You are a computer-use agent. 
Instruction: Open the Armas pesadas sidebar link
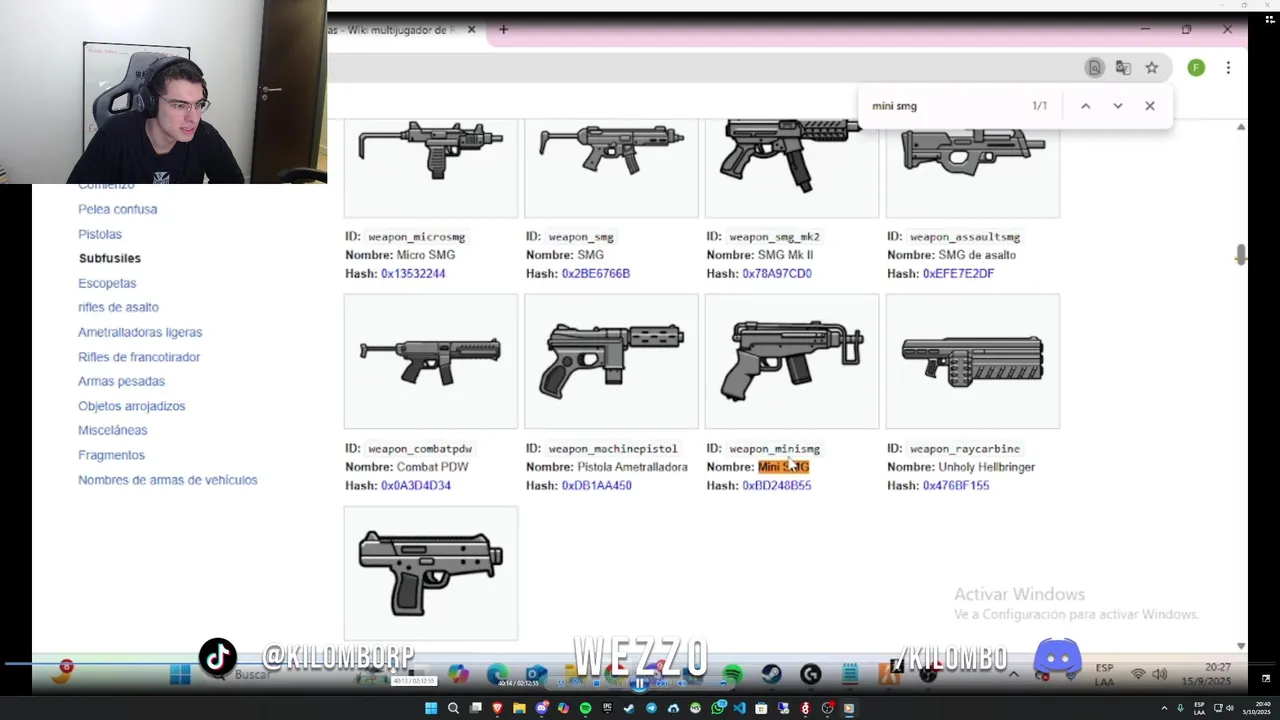(121, 381)
